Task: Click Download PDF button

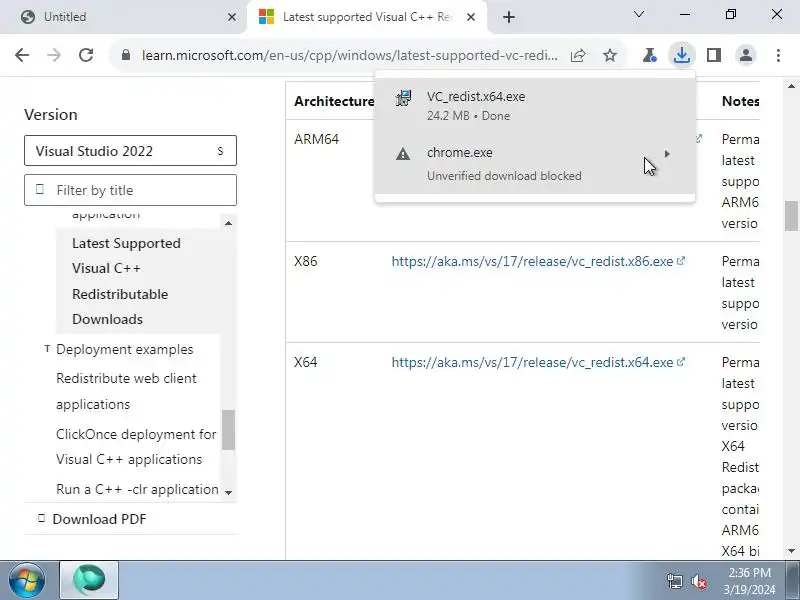Action: pos(92,519)
